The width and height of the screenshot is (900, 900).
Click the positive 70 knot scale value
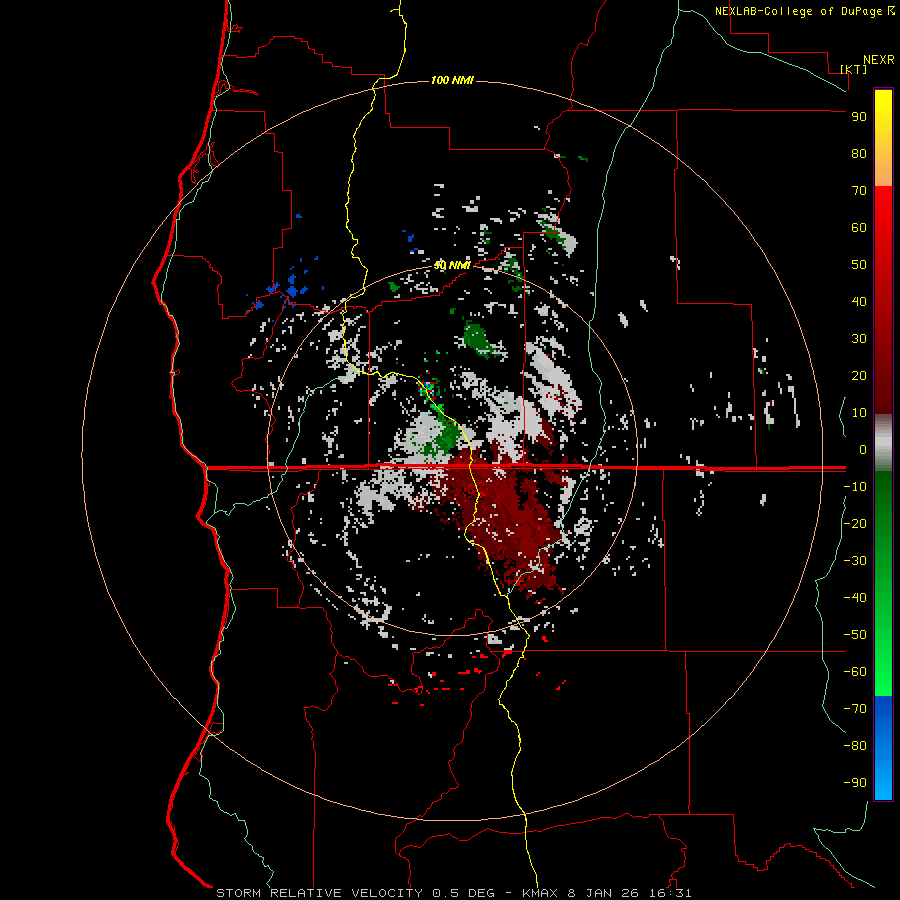tap(859, 191)
